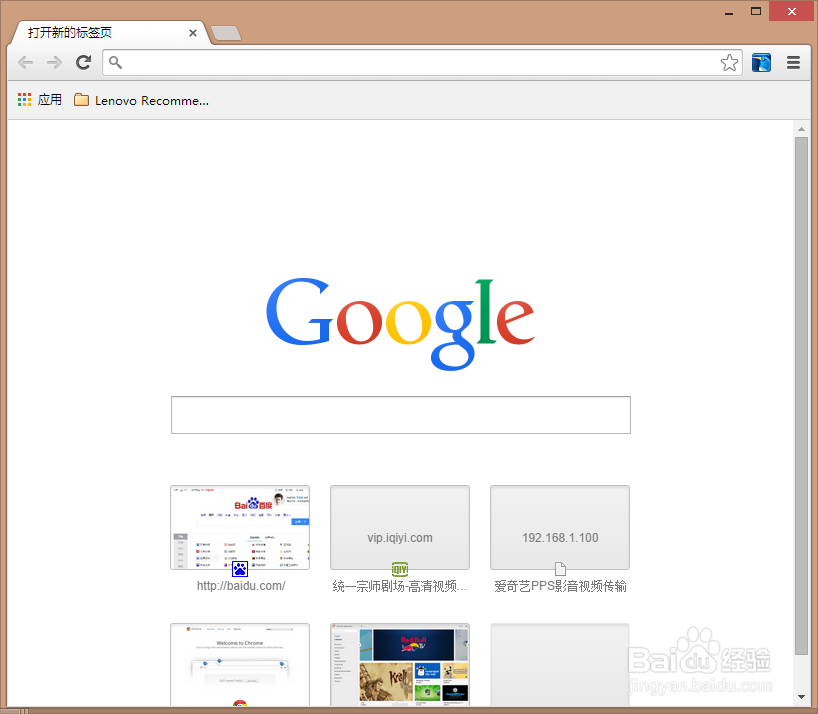Open the Lenovo Recomme... bookmarks folder
The image size is (818, 714).
[141, 100]
